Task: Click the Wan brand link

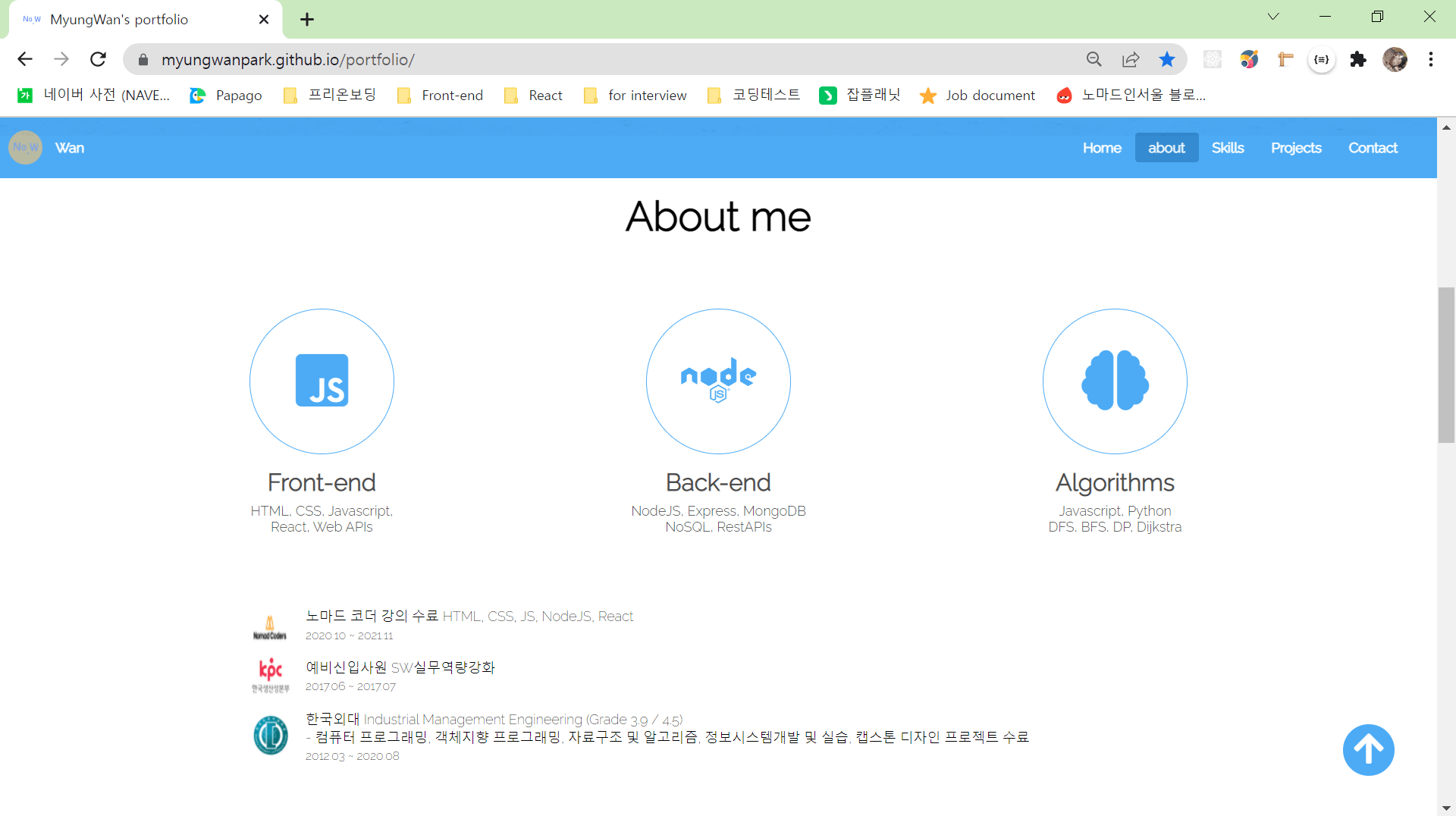Action: (70, 148)
